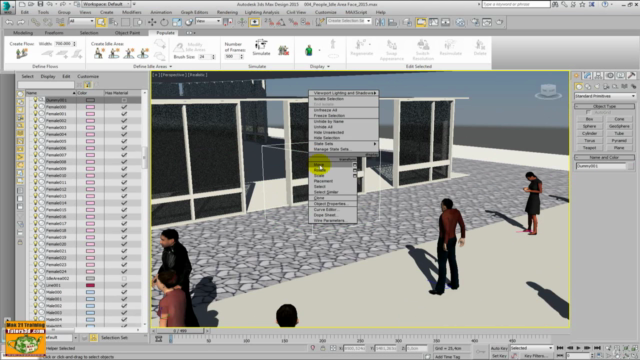Click the color swatch for Line001
Image resolution: width=640 pixels, height=360 pixels.
[x=90, y=285]
